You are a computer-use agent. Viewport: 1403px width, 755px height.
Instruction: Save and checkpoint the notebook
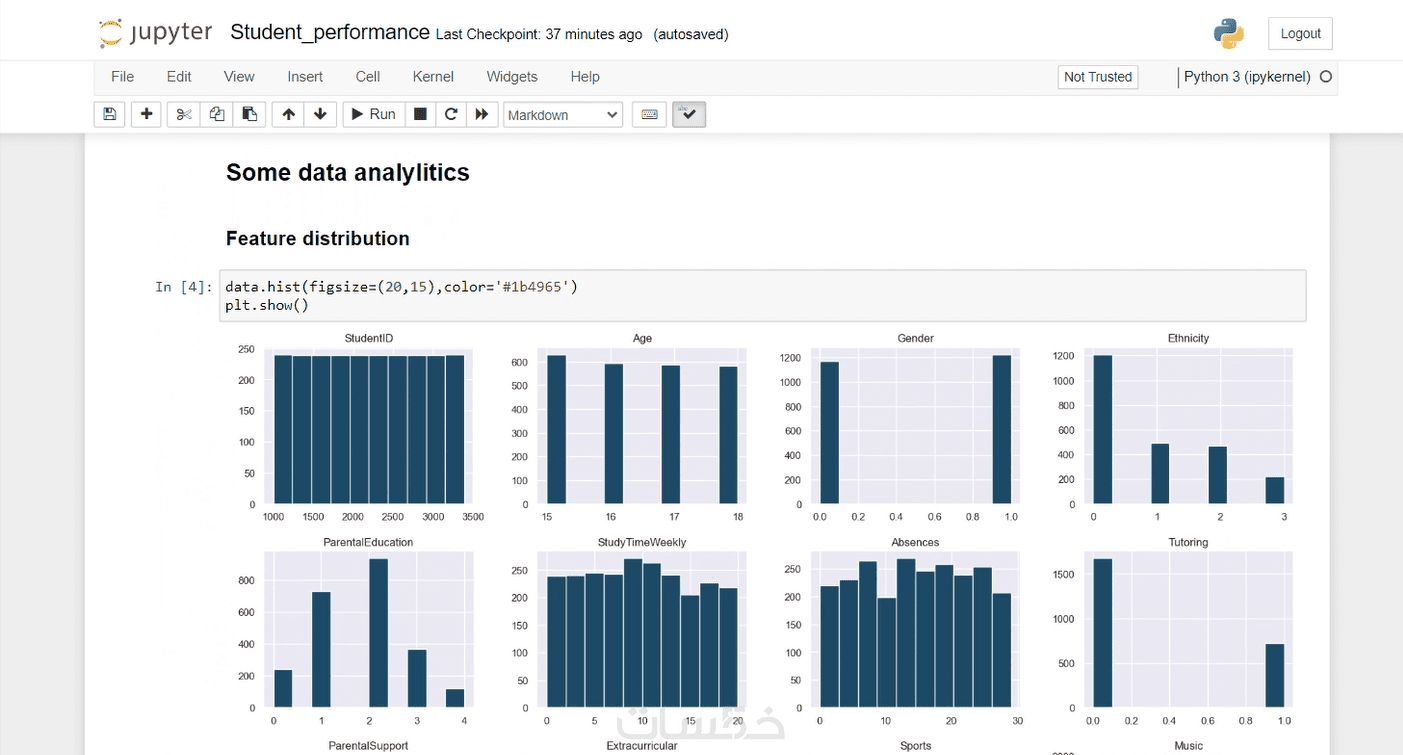(110, 115)
